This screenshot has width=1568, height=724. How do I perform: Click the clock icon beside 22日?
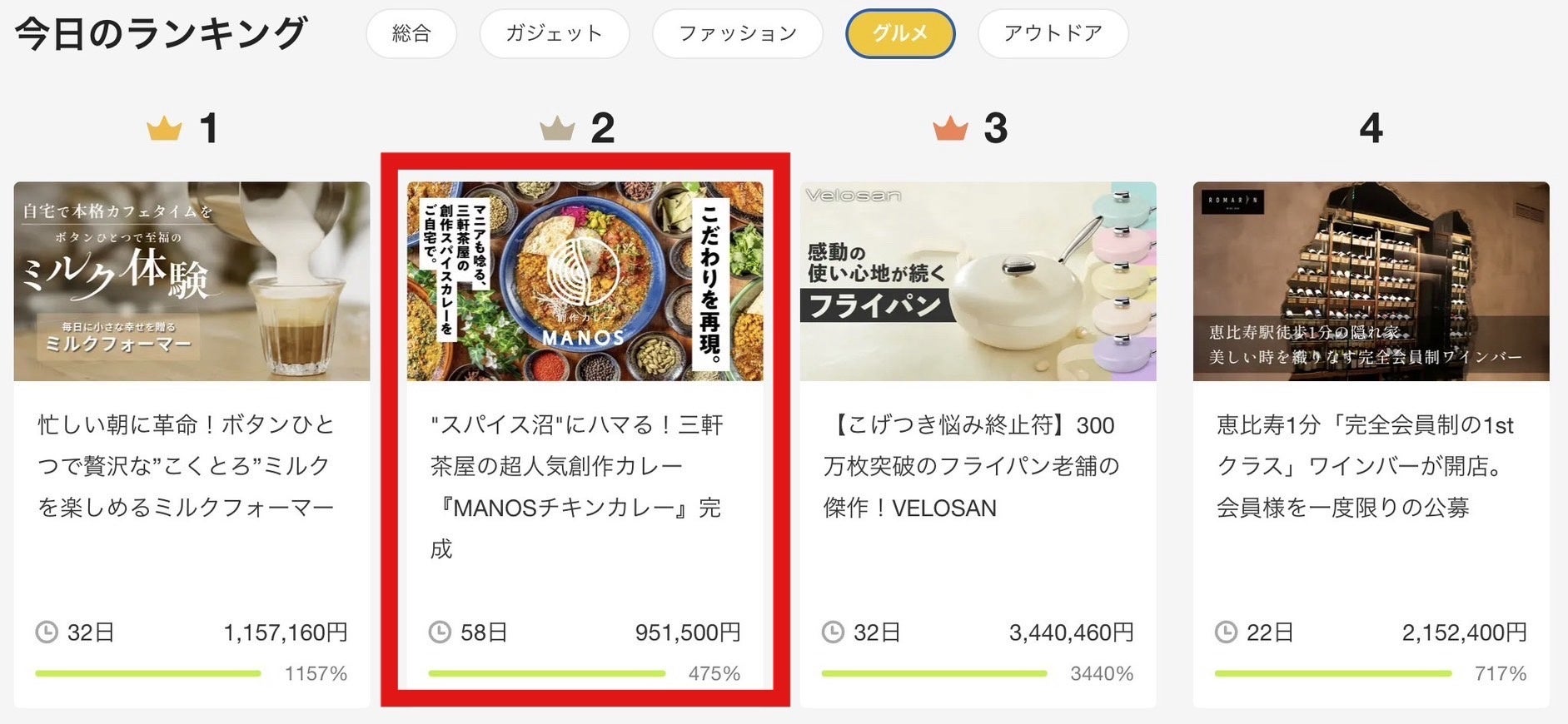coord(1226,632)
